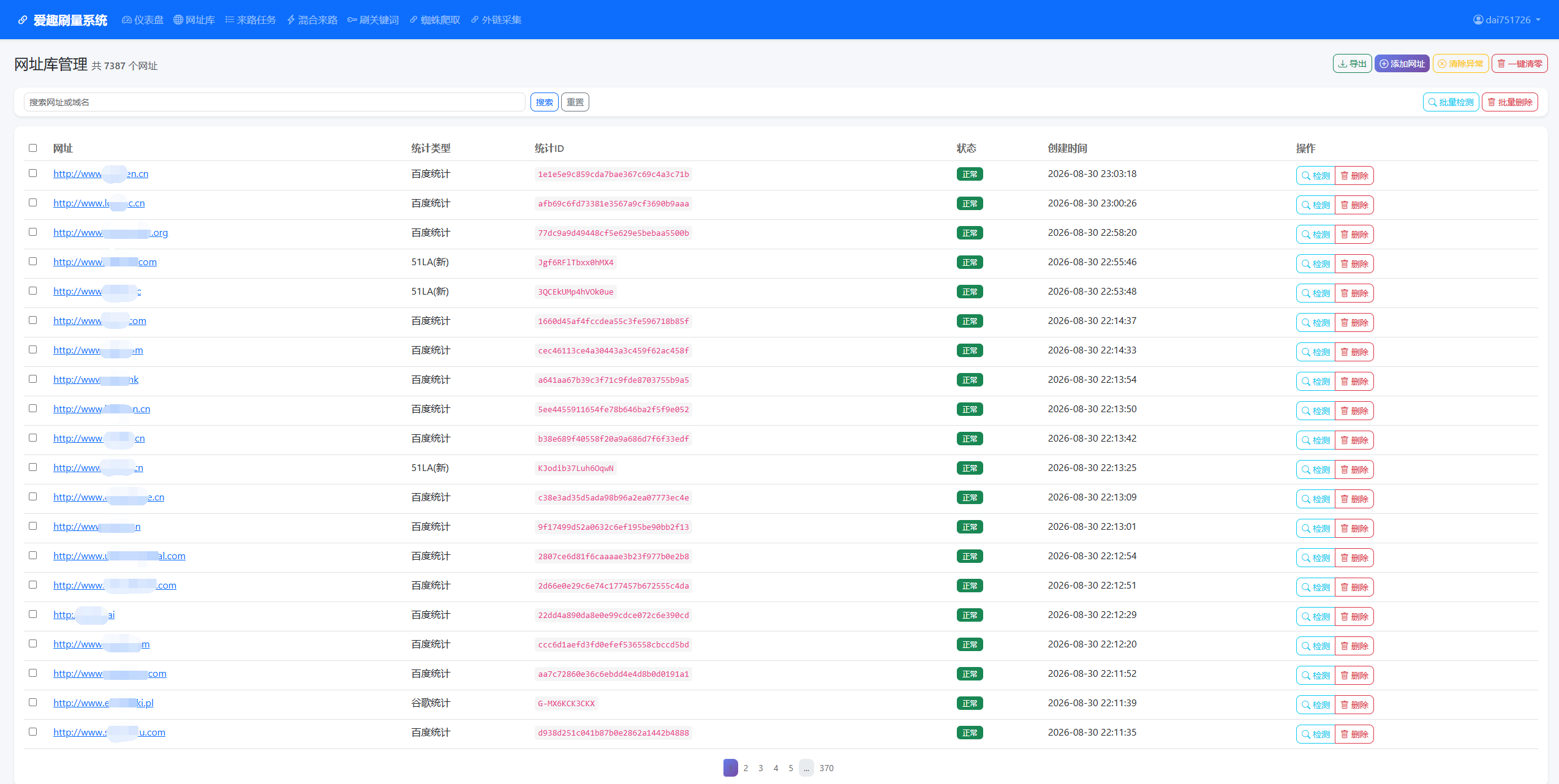This screenshot has width=1559, height=784.
Task: Click 批量删除 trash button
Action: point(1509,102)
